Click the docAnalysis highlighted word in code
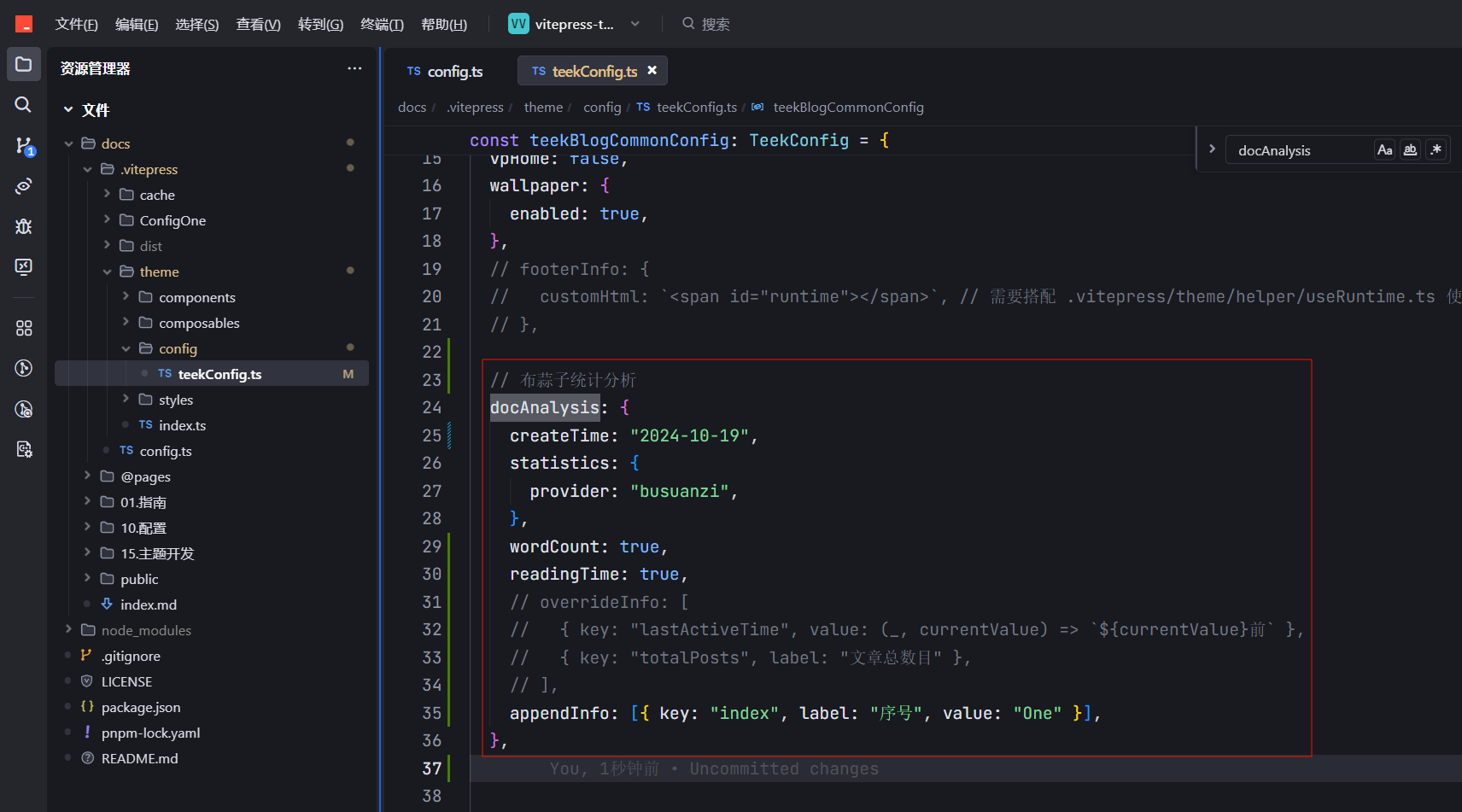The height and width of the screenshot is (812, 1462). pyautogui.click(x=545, y=407)
